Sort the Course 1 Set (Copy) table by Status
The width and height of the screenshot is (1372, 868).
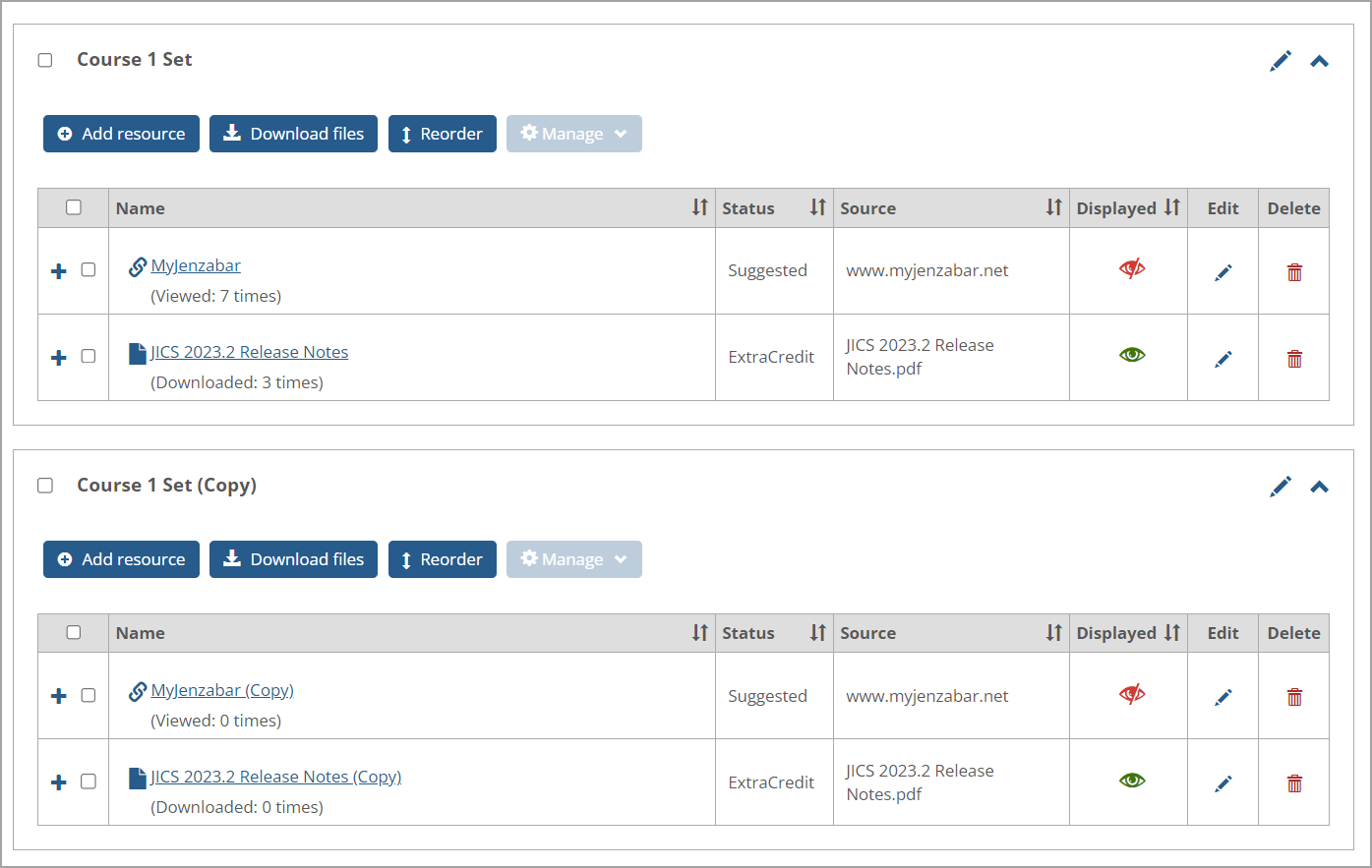(817, 633)
